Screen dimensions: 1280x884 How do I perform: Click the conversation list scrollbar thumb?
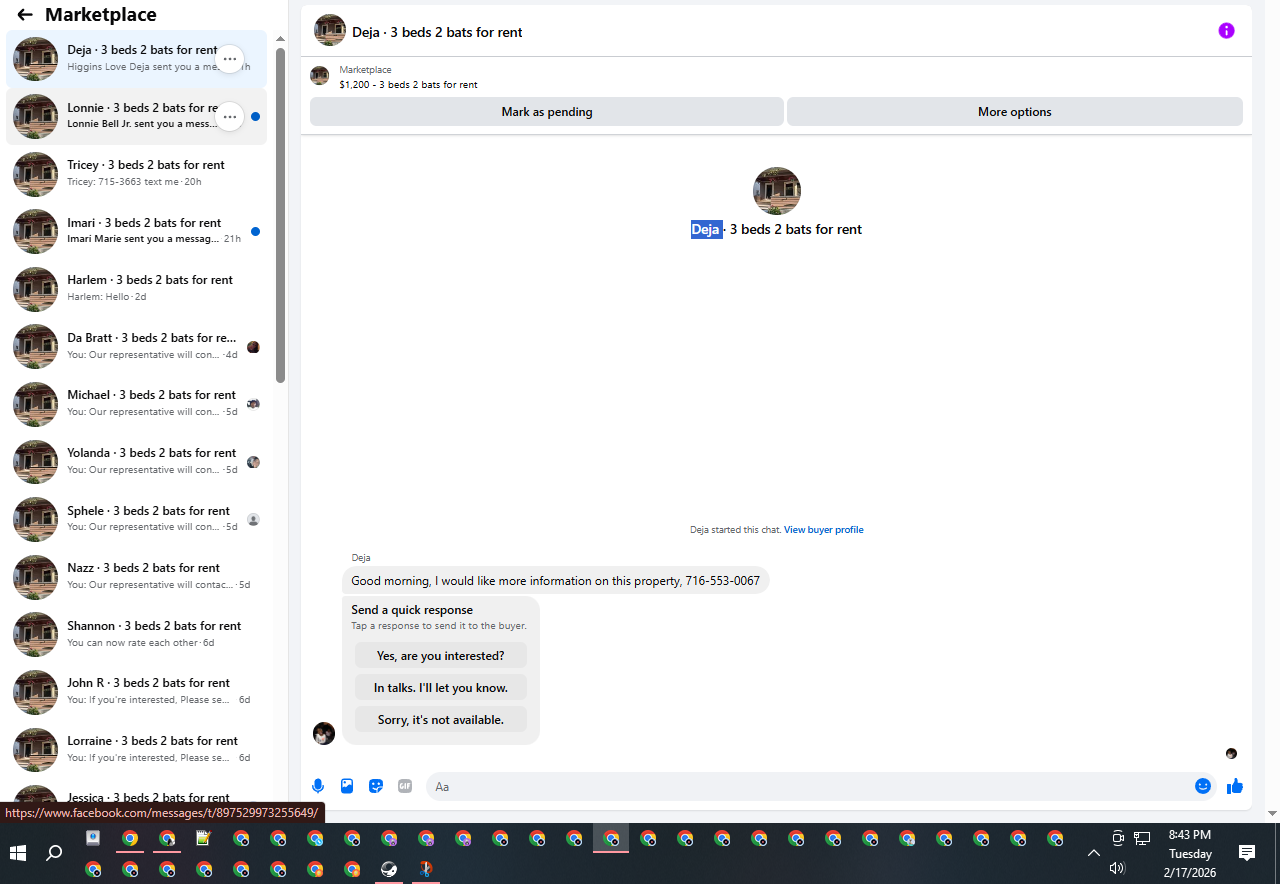(x=281, y=215)
